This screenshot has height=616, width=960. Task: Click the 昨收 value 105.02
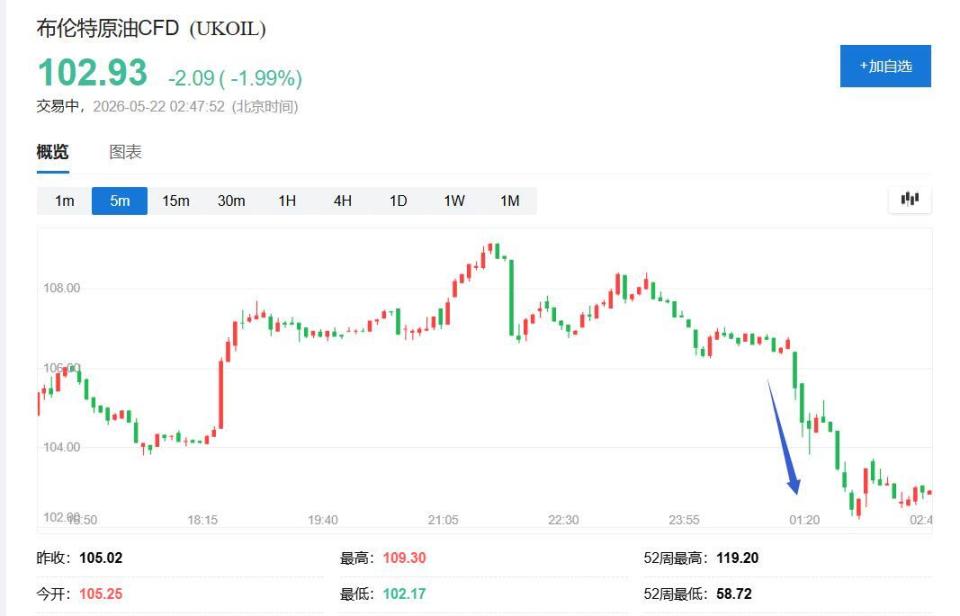point(101,558)
